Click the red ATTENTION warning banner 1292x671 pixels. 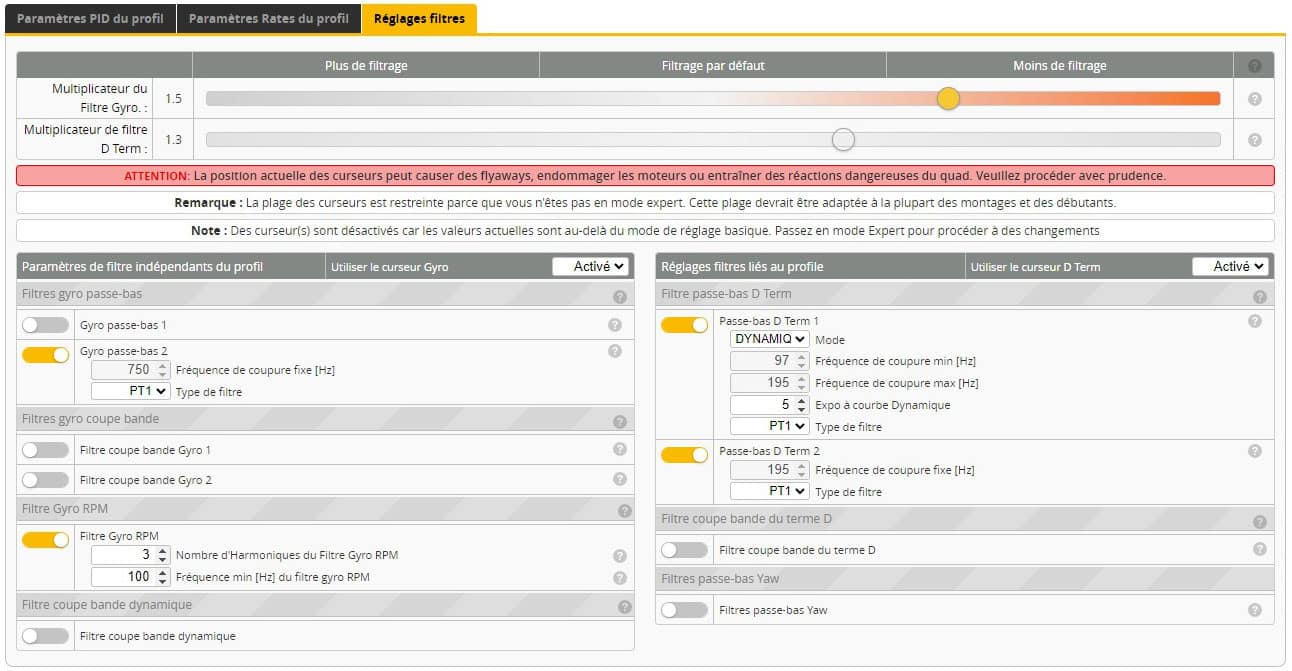[645, 176]
